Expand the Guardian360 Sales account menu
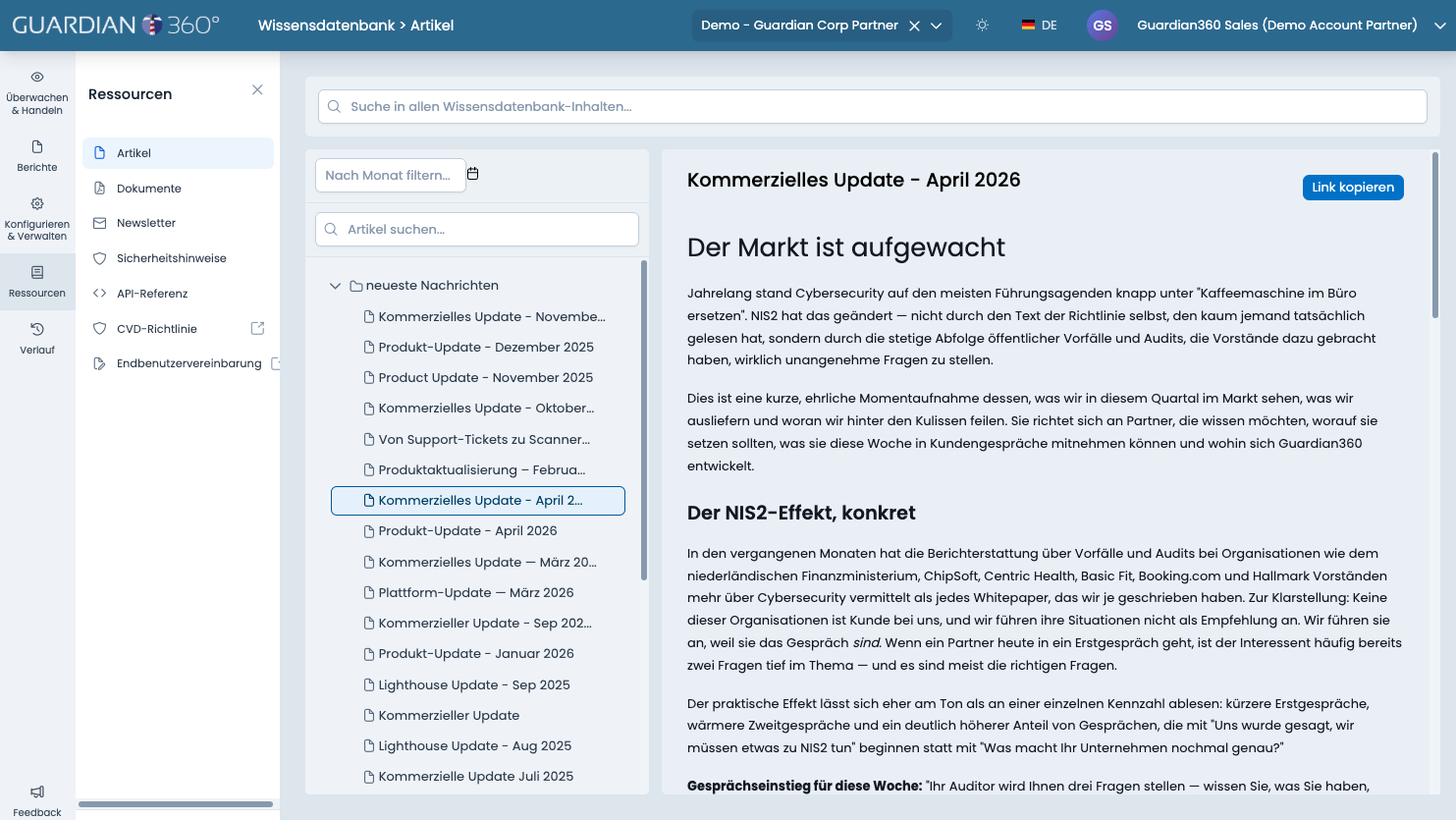 tap(1440, 26)
